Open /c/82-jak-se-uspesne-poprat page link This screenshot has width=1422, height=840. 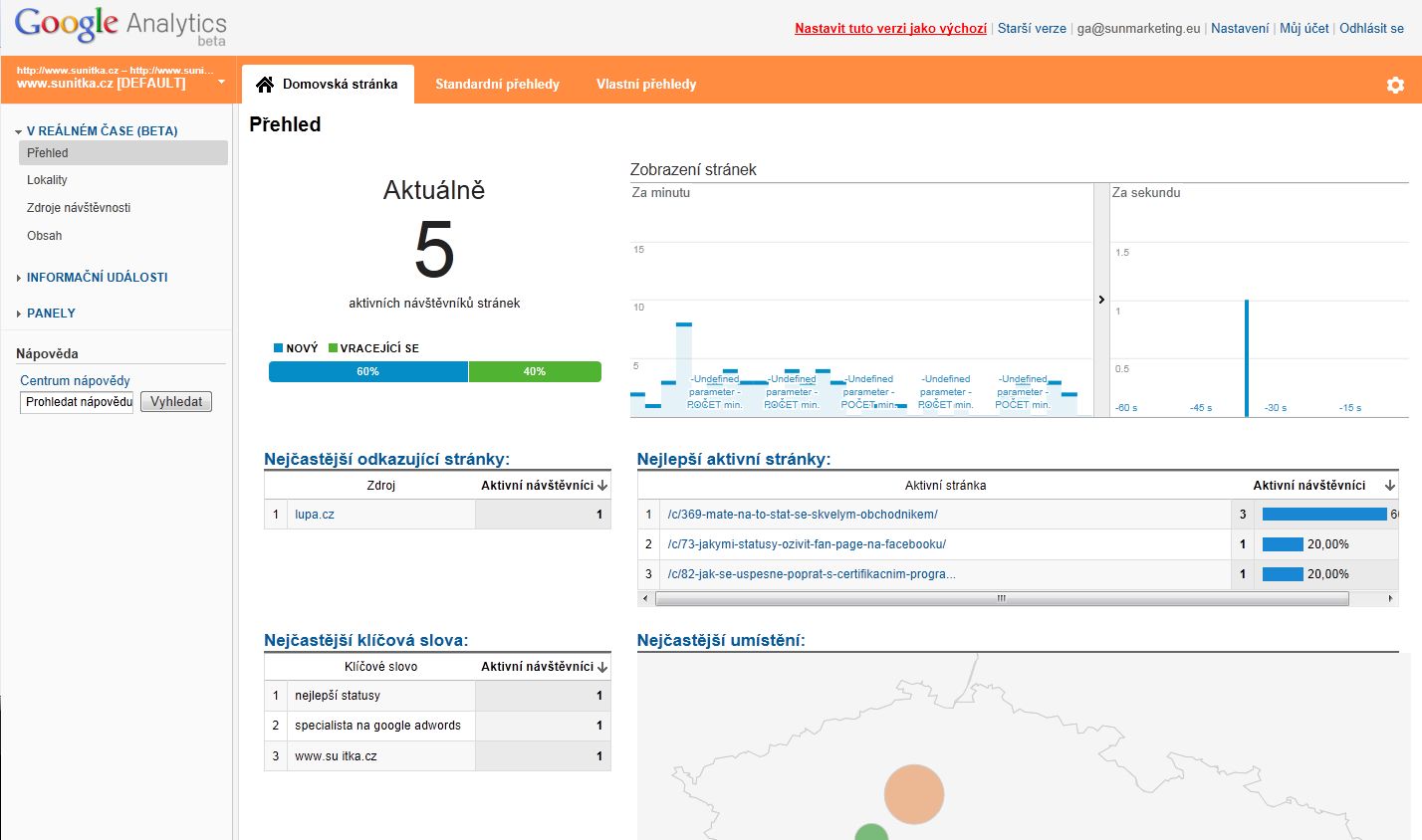[812, 574]
